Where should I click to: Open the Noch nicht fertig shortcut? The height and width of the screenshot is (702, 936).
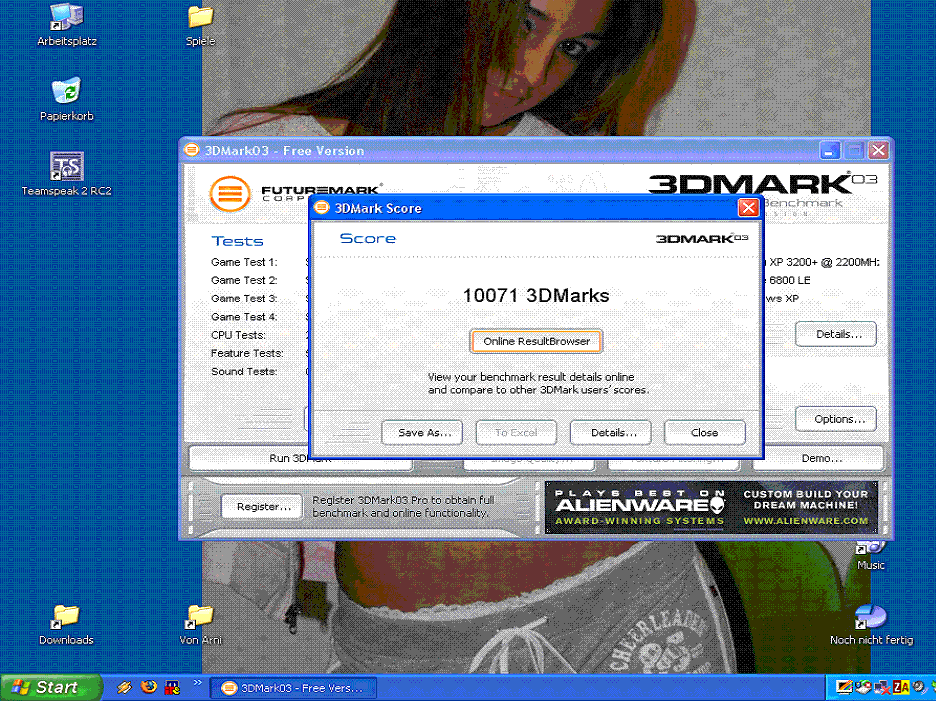[871, 624]
